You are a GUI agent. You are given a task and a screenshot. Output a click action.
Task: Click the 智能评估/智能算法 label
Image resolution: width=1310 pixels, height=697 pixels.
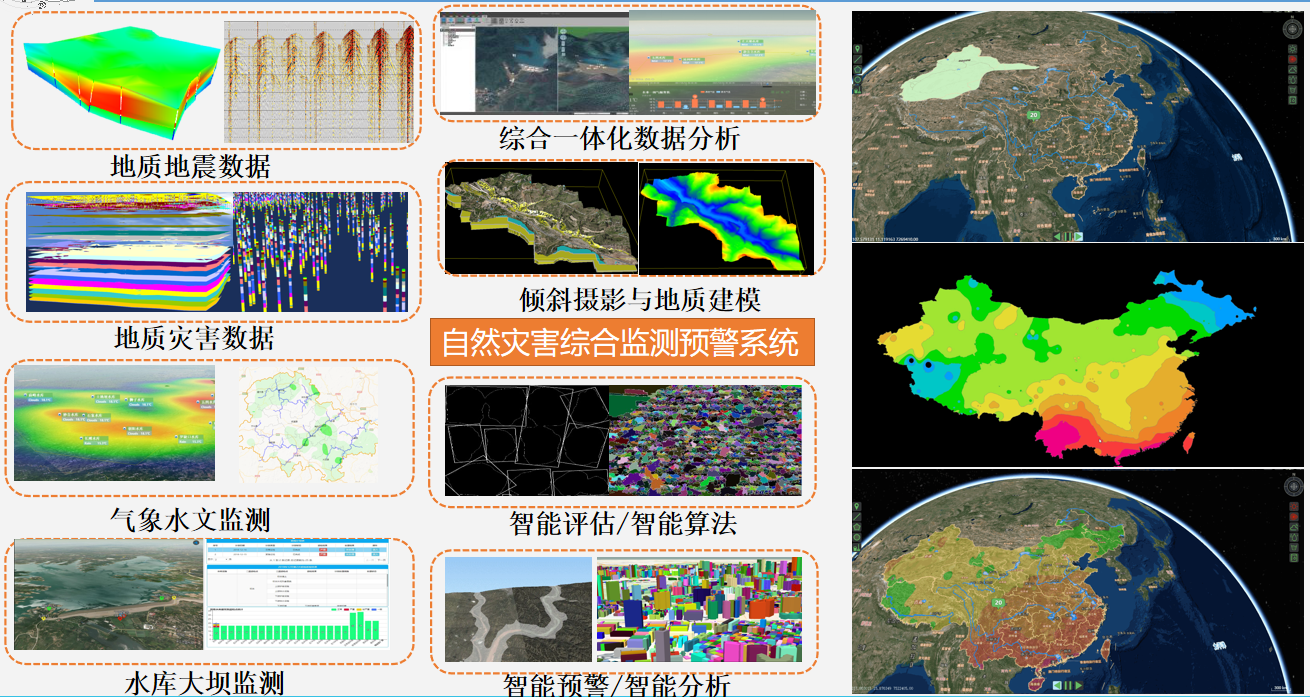pos(623,523)
